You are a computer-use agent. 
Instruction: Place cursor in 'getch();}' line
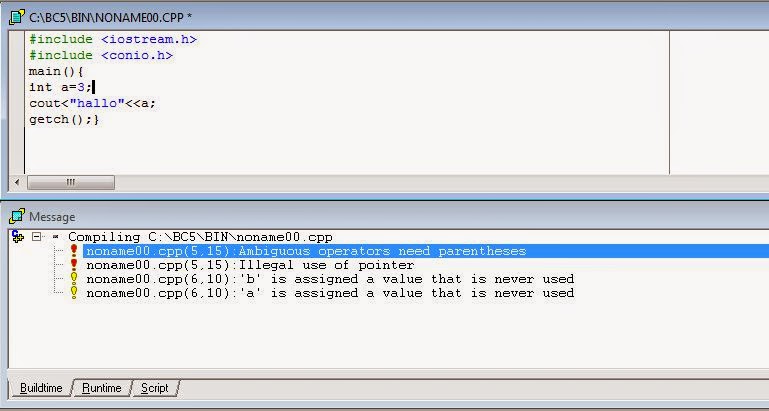(x=64, y=120)
